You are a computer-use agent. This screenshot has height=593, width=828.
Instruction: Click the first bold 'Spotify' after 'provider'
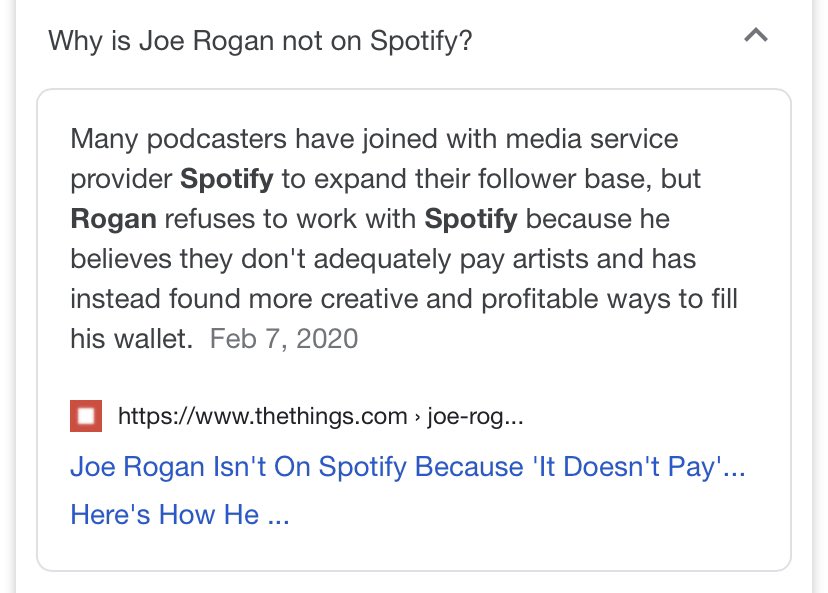(227, 179)
